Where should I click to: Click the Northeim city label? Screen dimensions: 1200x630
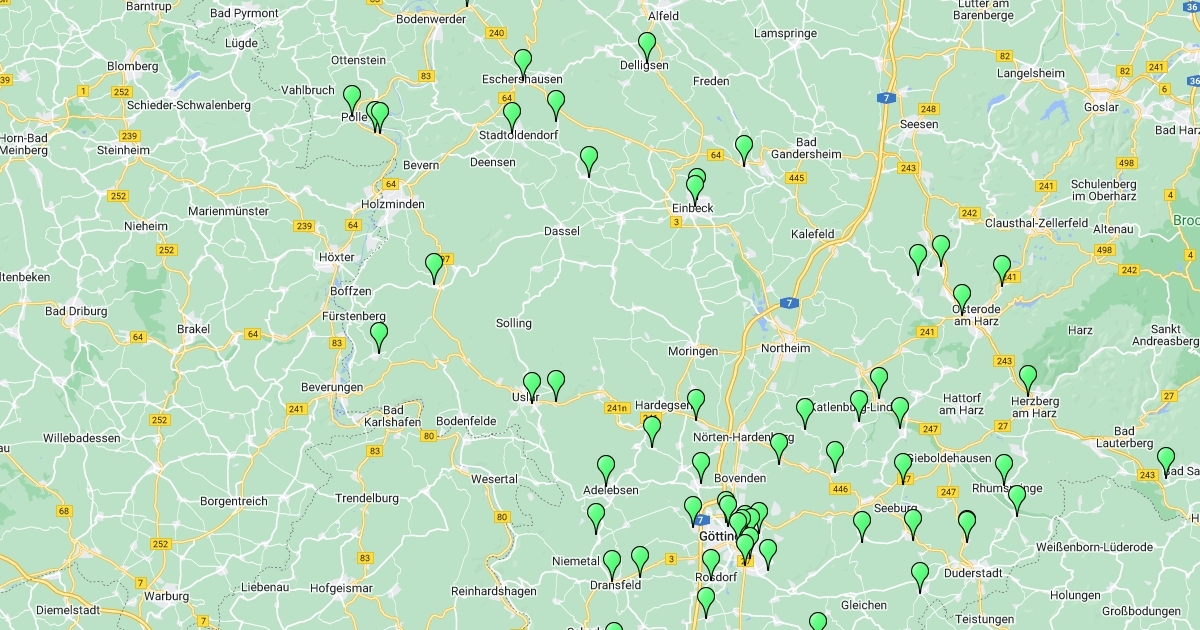(785, 348)
